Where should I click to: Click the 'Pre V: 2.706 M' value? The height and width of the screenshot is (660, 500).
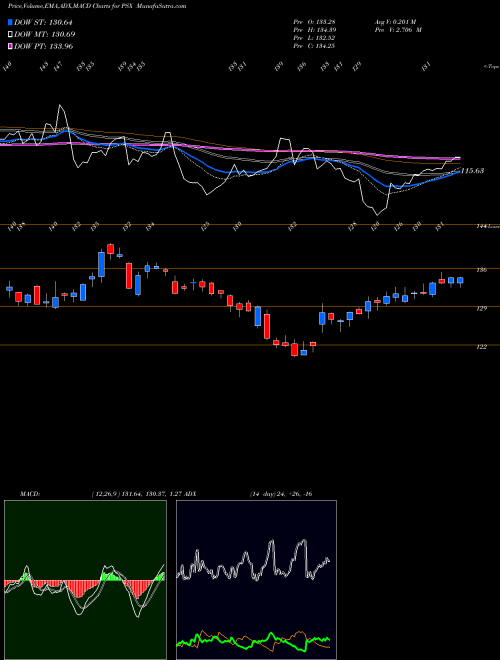(398, 30)
